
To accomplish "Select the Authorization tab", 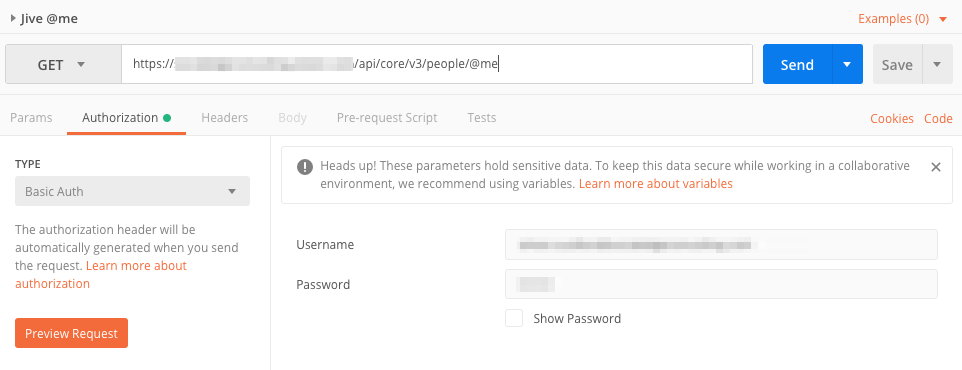I will 126,118.
